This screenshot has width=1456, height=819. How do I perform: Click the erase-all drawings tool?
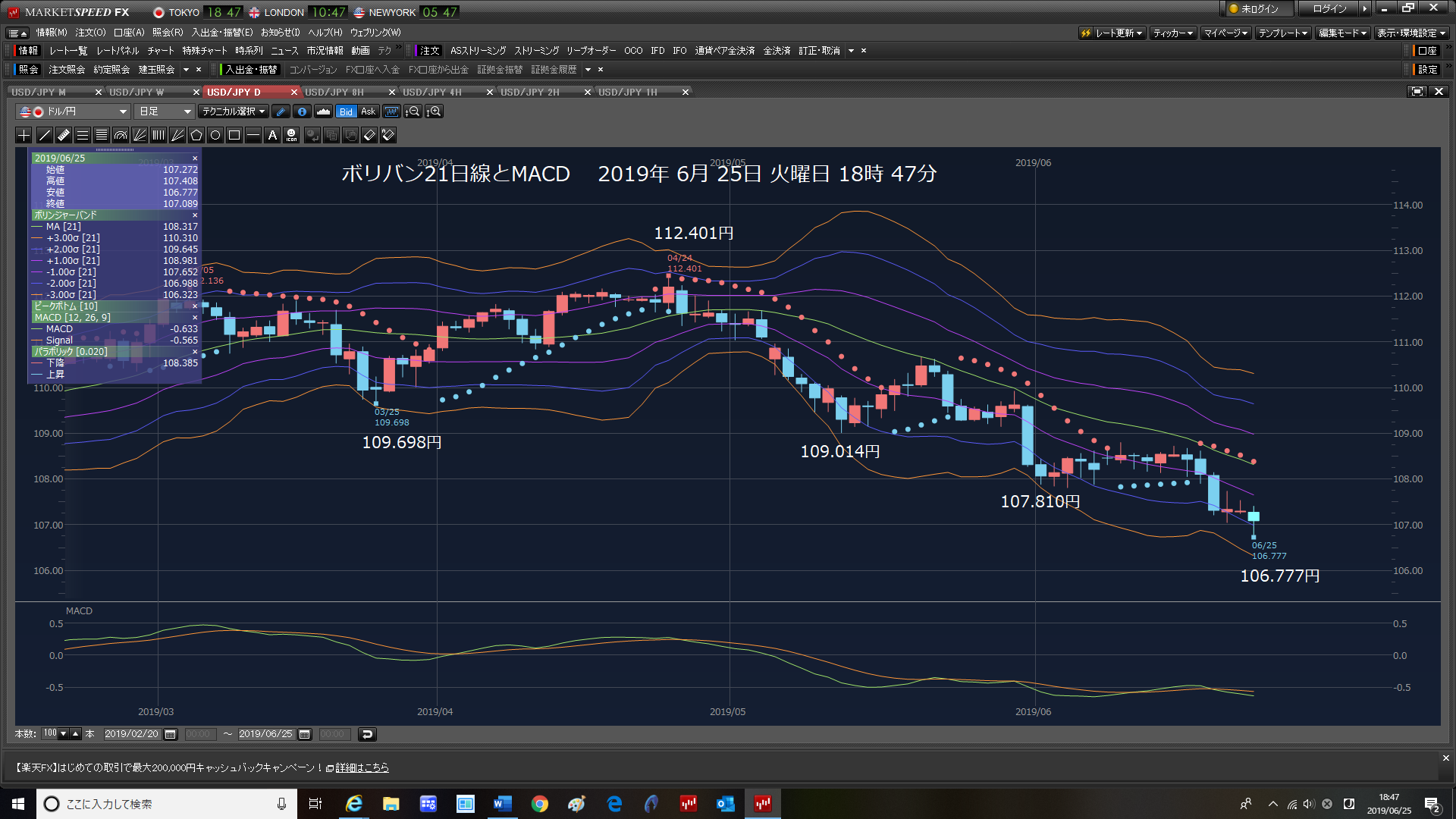pos(388,135)
